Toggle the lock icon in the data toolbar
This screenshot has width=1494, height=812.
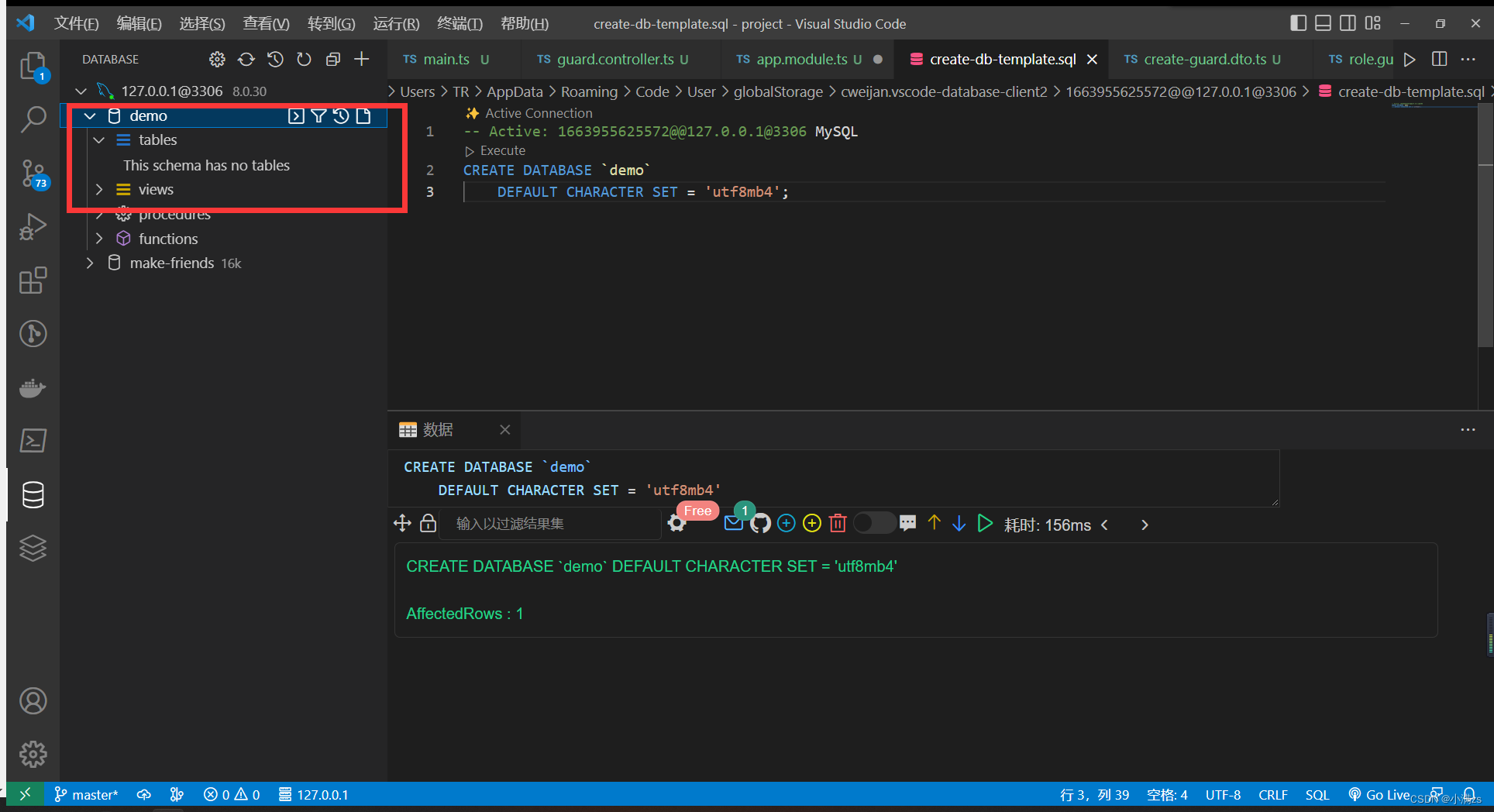(429, 524)
